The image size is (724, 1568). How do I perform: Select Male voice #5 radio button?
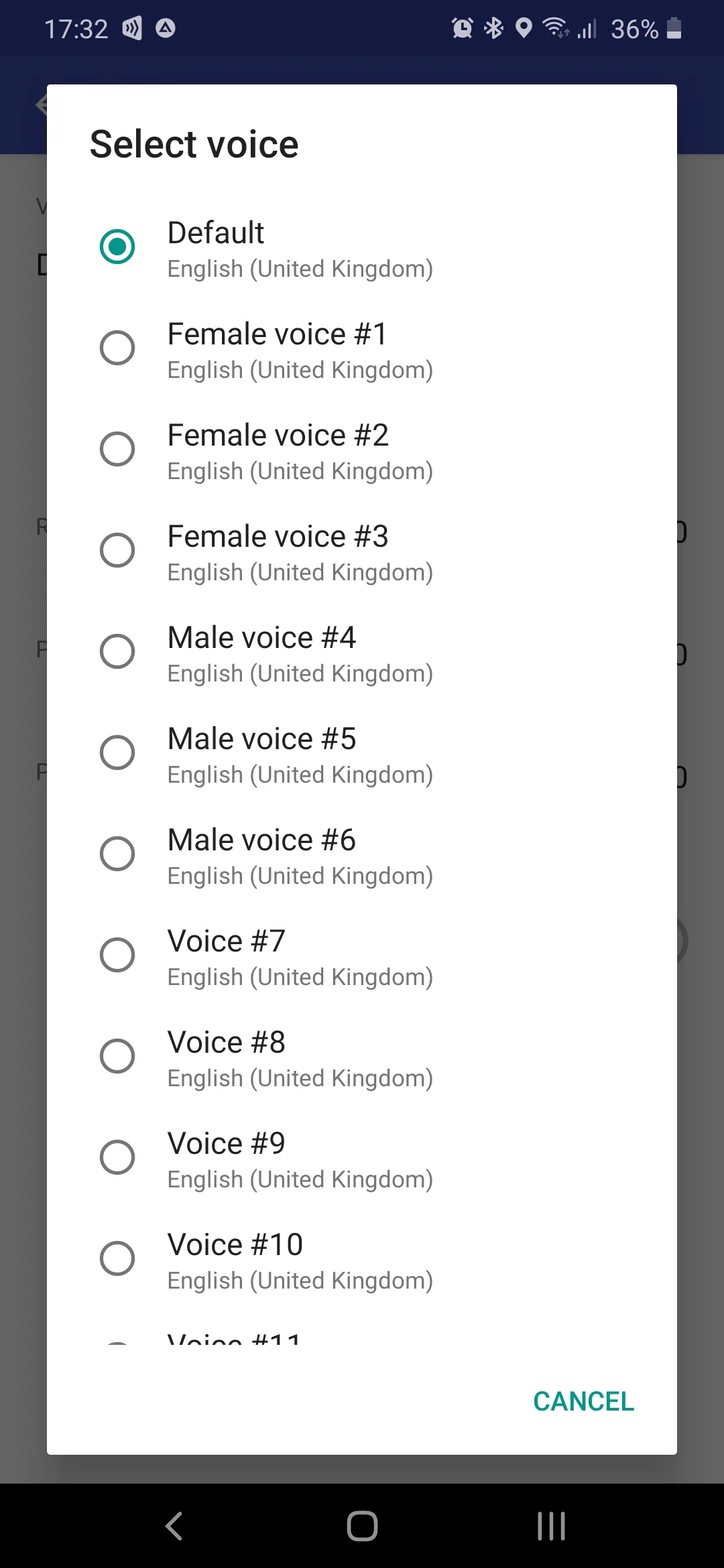[117, 753]
